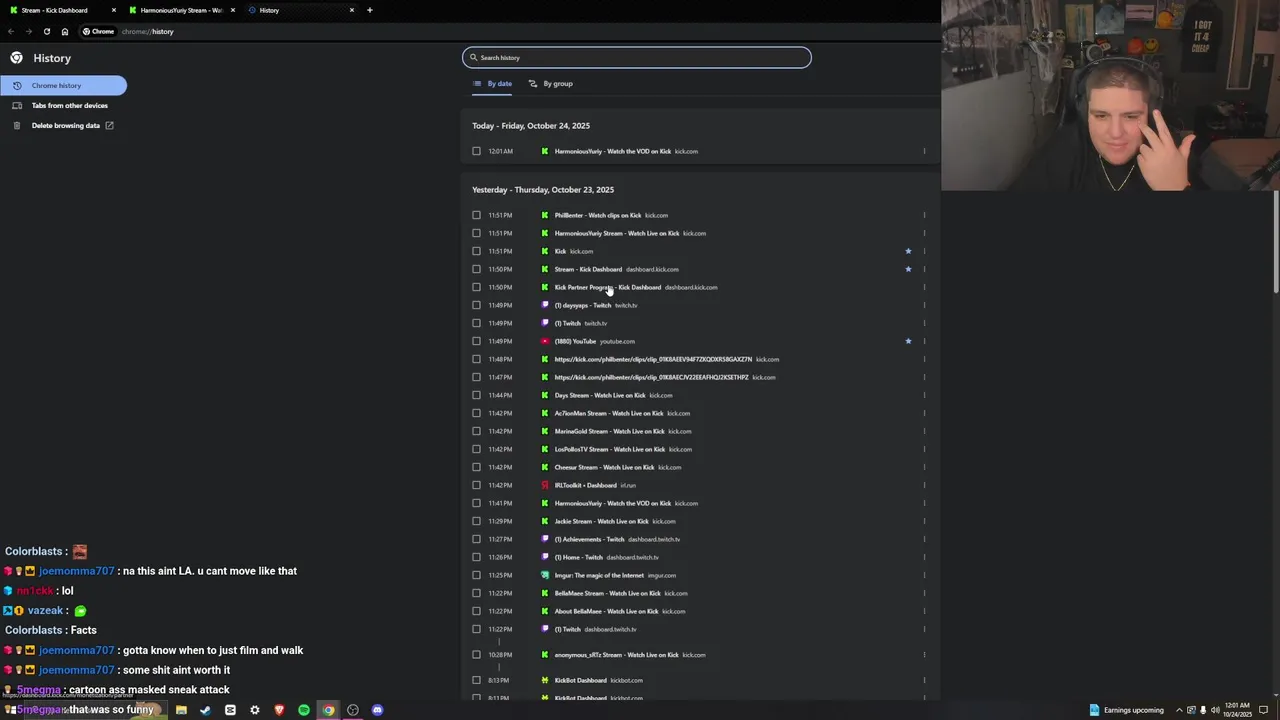Screen dimensions: 1280x720
Task: Open the BellaMaee Stream history entry
Action: coord(607,593)
